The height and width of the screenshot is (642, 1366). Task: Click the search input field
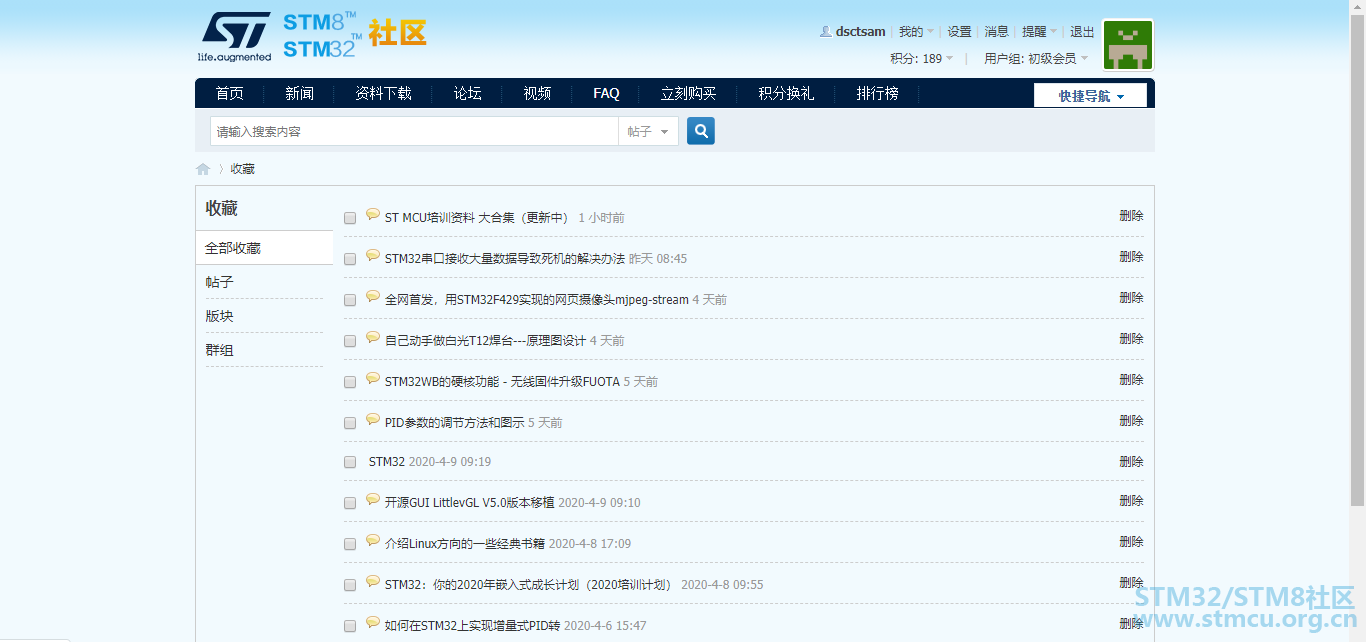click(414, 131)
